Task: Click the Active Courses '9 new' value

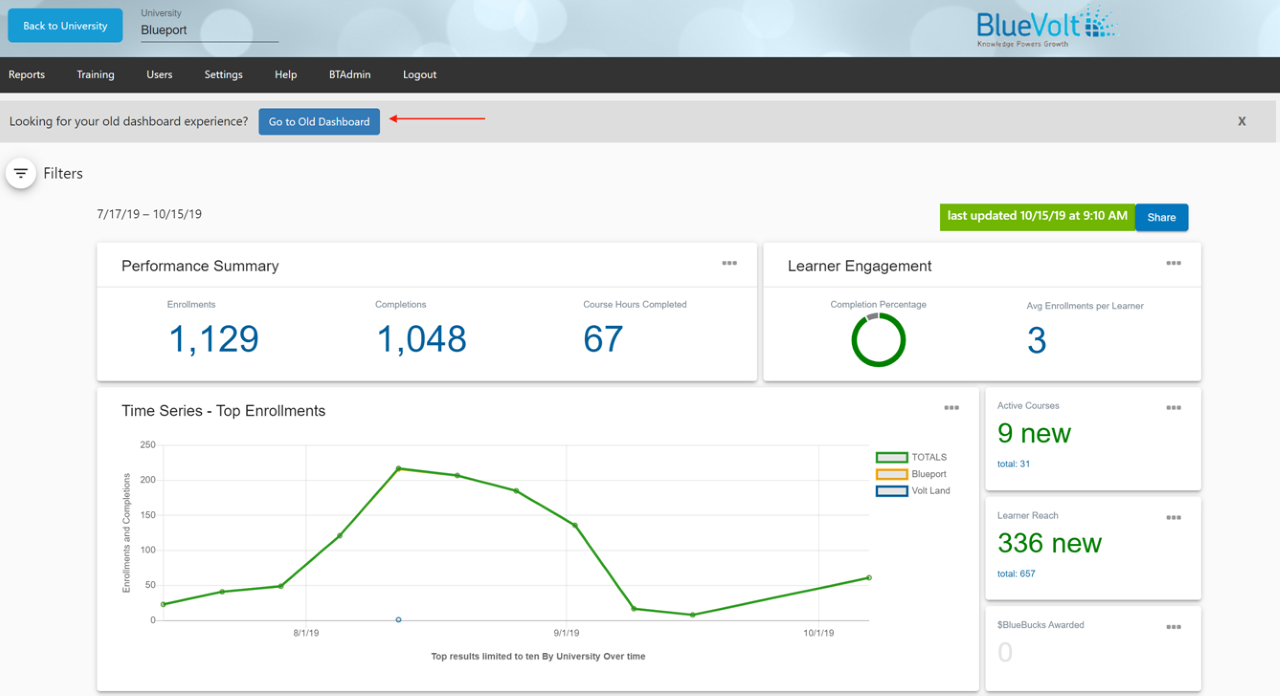Action: (x=1034, y=433)
